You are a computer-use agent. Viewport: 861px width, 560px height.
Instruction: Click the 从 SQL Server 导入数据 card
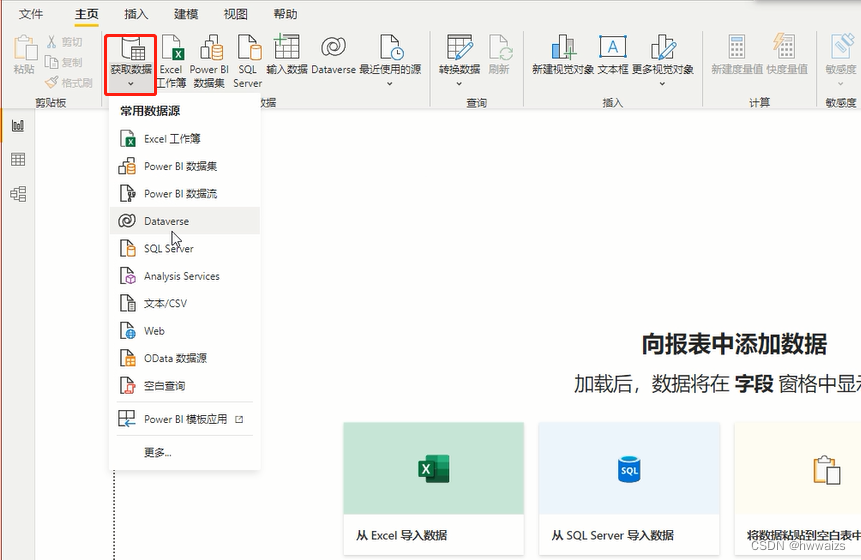(x=629, y=489)
